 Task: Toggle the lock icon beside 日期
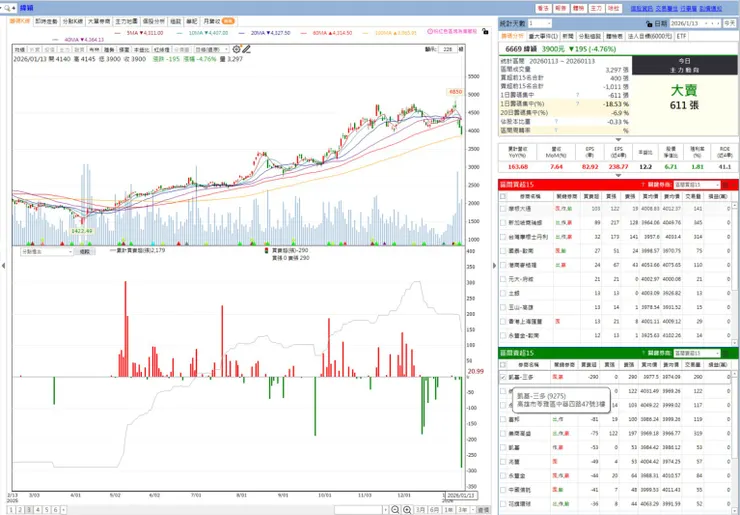tap(649, 24)
